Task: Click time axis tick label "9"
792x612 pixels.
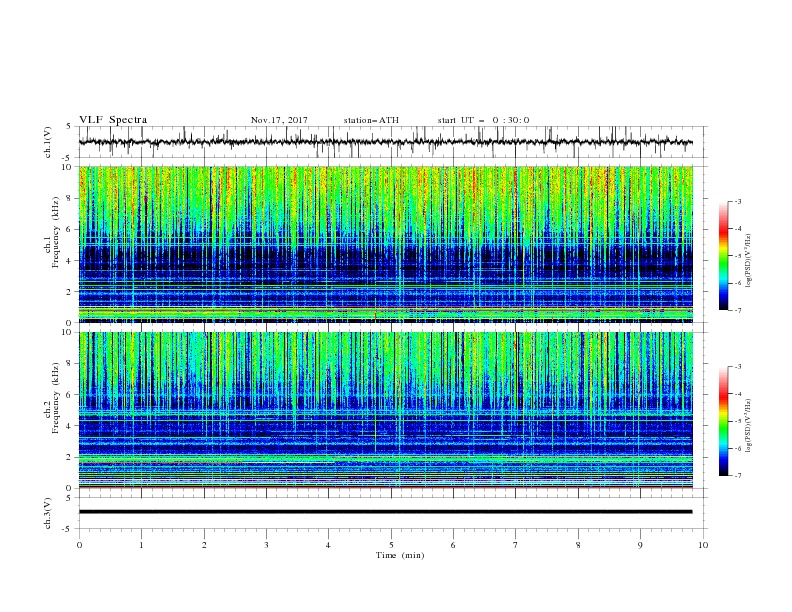Action: pyautogui.click(x=640, y=545)
